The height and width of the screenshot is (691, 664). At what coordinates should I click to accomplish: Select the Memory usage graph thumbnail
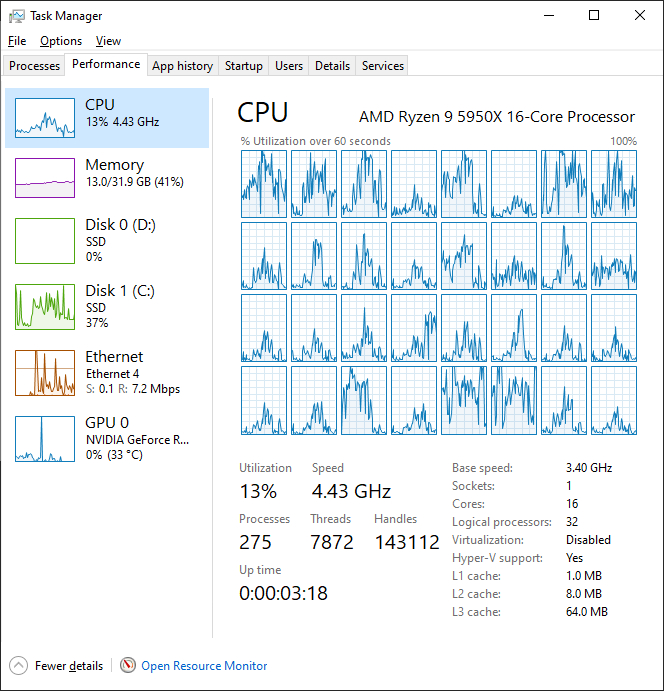pyautogui.click(x=45, y=178)
